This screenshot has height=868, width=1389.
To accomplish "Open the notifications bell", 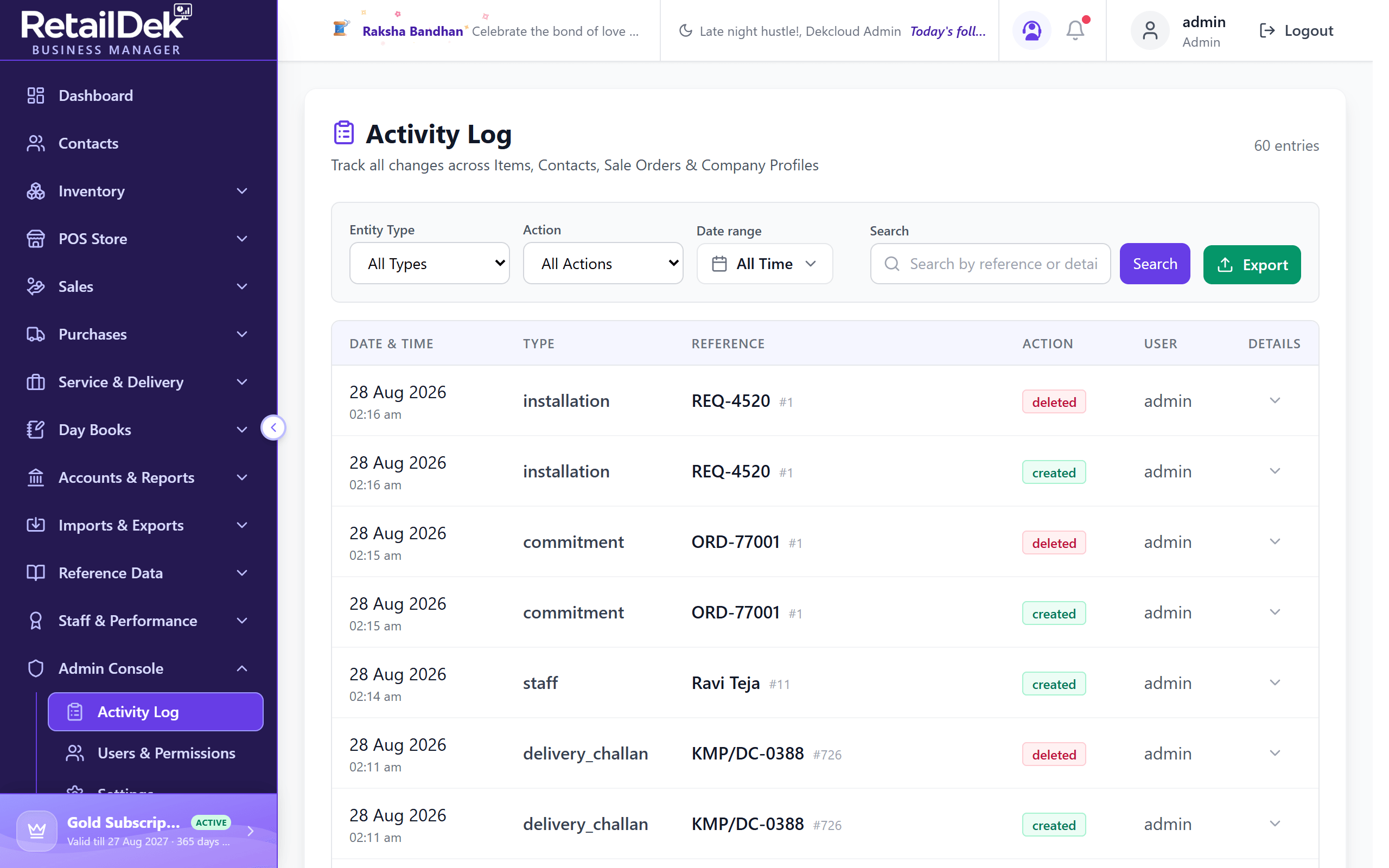I will (1075, 30).
